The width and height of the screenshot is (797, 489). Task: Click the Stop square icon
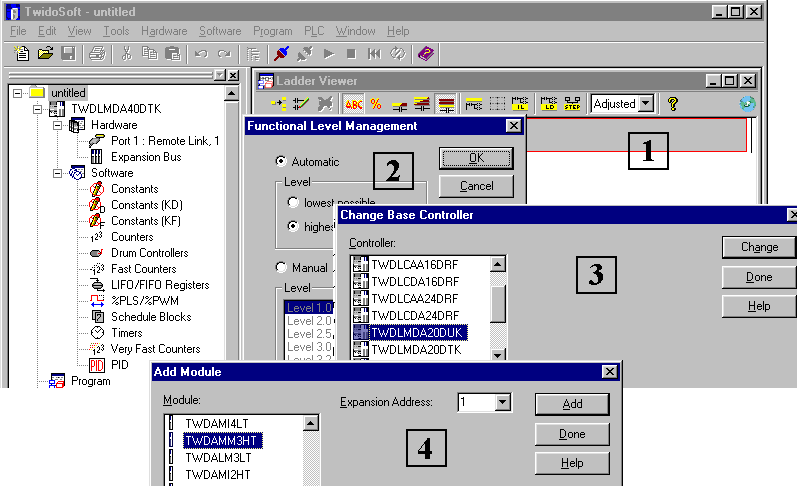tap(351, 53)
